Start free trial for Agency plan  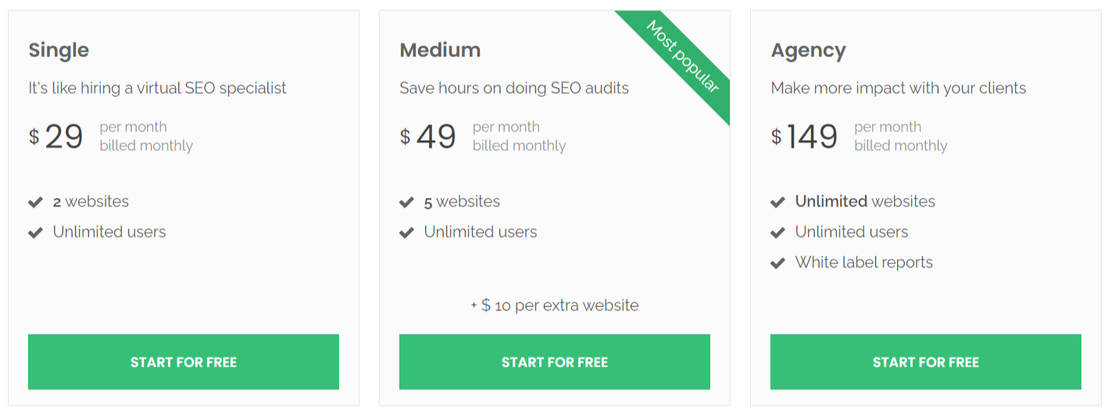coord(925,362)
